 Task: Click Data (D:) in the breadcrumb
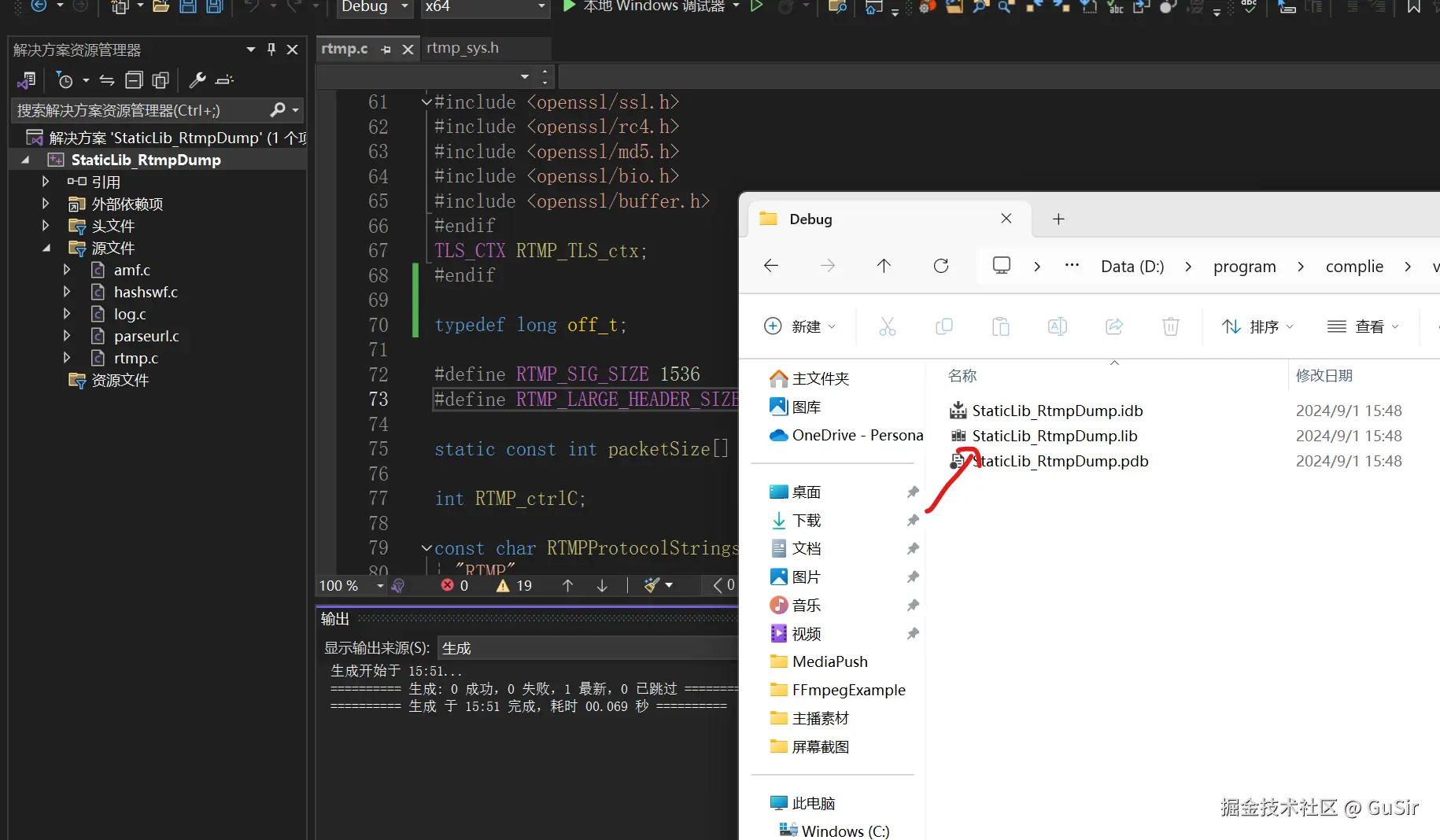pyautogui.click(x=1132, y=267)
